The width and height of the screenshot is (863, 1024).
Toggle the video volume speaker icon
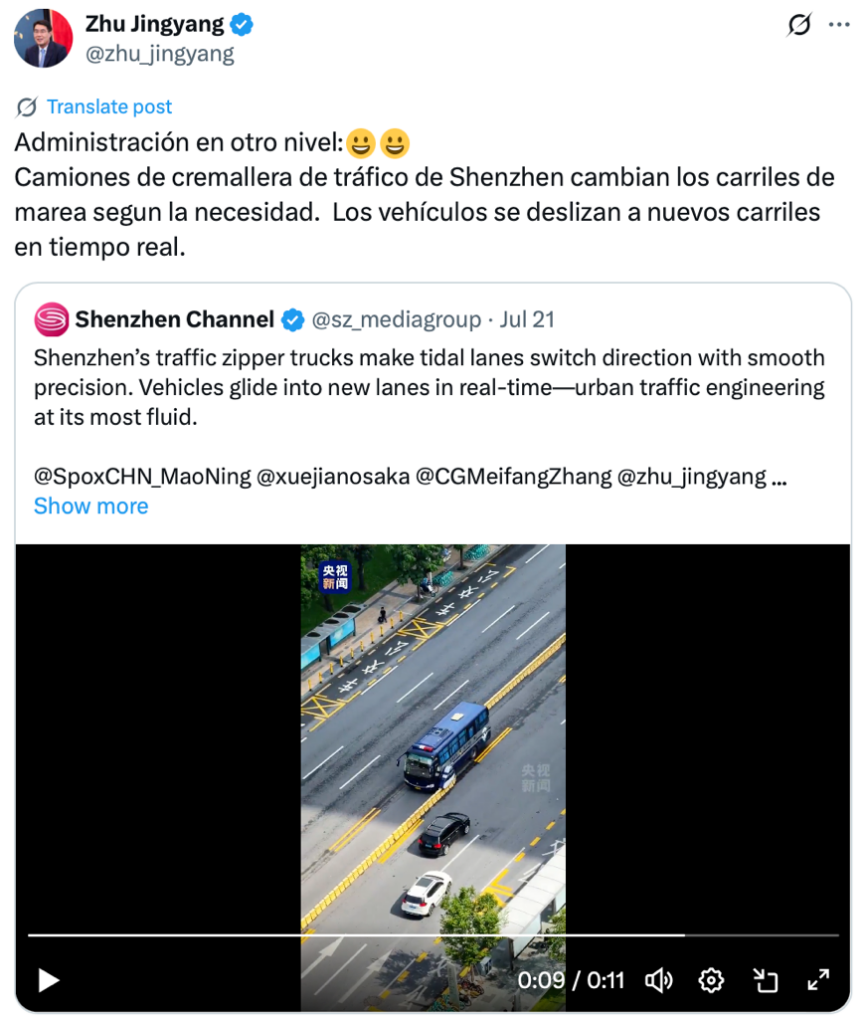pyautogui.click(x=659, y=980)
